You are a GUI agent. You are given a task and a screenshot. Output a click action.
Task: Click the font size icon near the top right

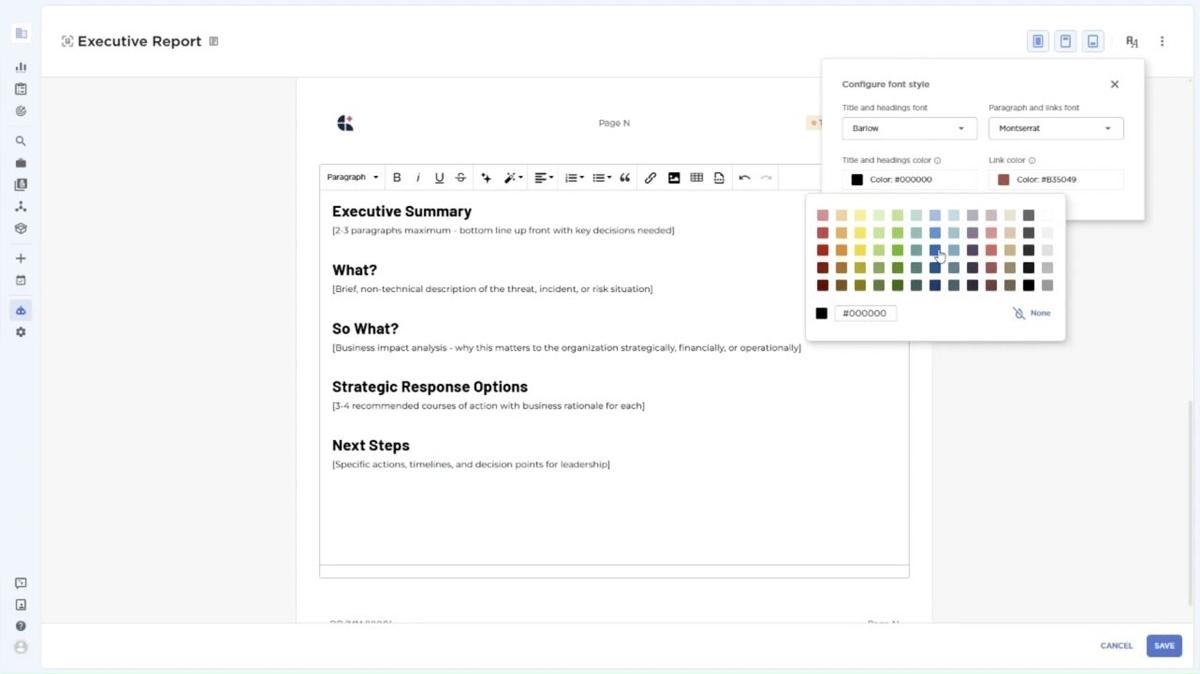tap(1131, 42)
